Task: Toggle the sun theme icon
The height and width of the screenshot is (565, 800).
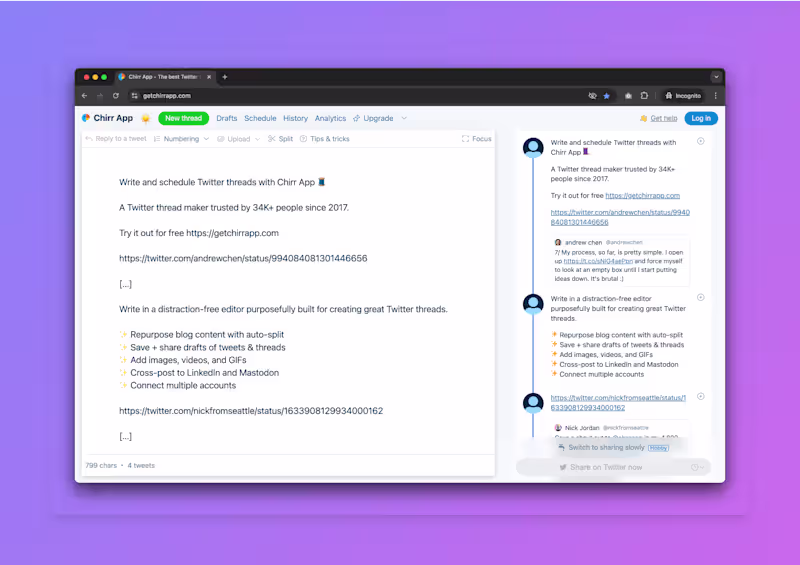Action: (145, 118)
